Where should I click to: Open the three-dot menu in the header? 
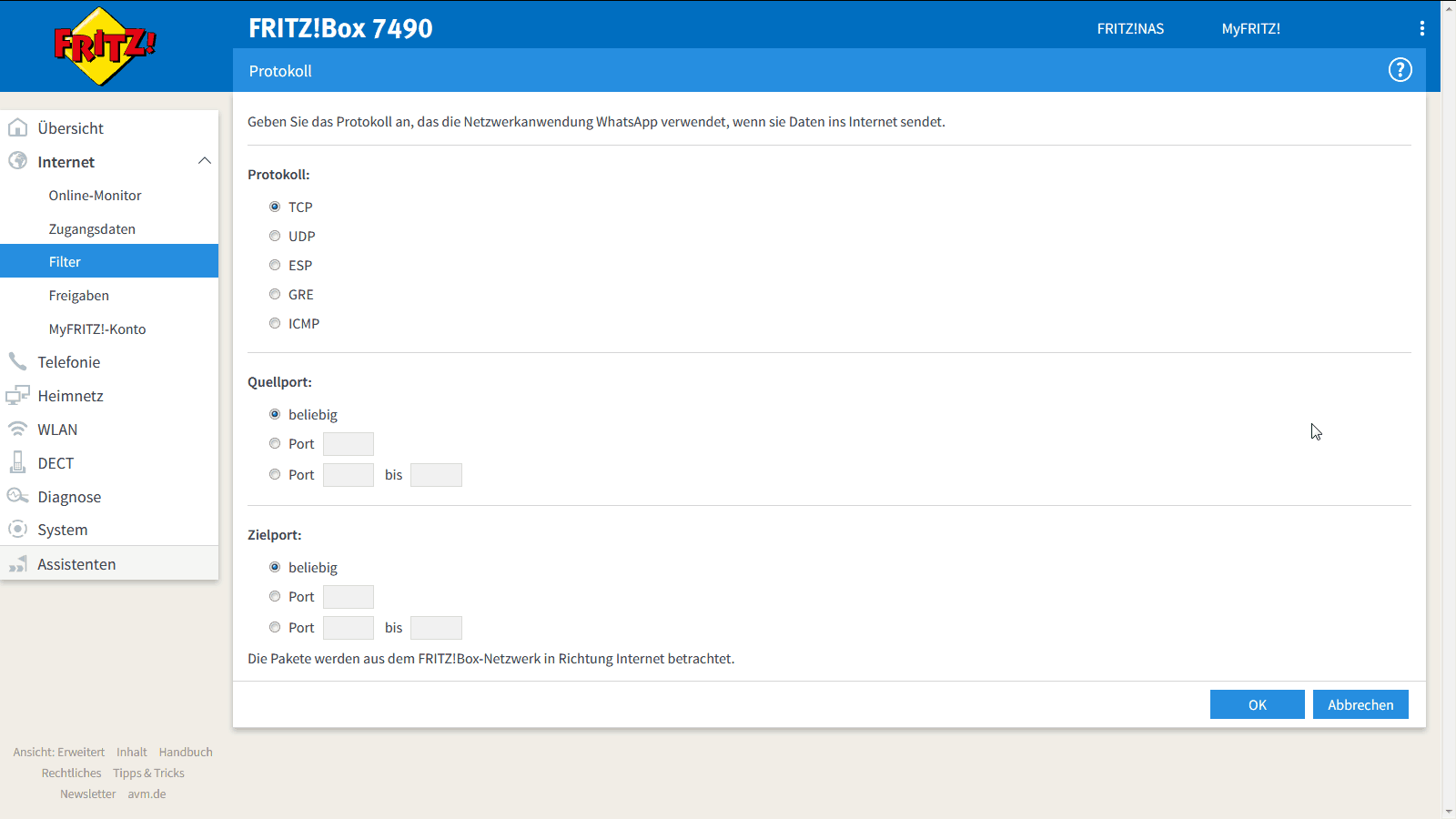click(x=1421, y=28)
